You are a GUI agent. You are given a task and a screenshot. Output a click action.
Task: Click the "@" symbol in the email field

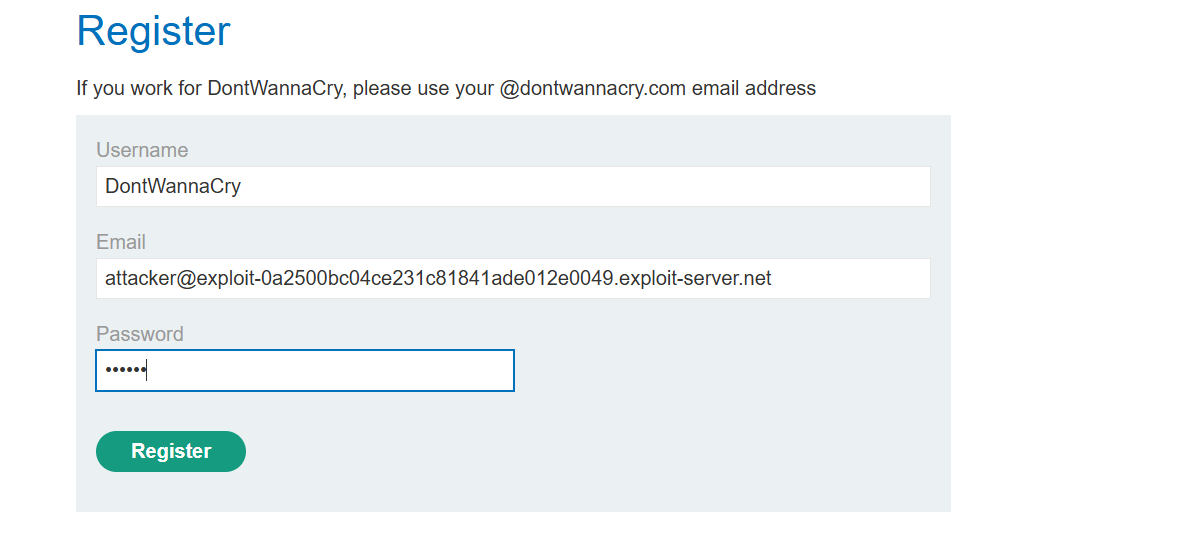point(185,278)
